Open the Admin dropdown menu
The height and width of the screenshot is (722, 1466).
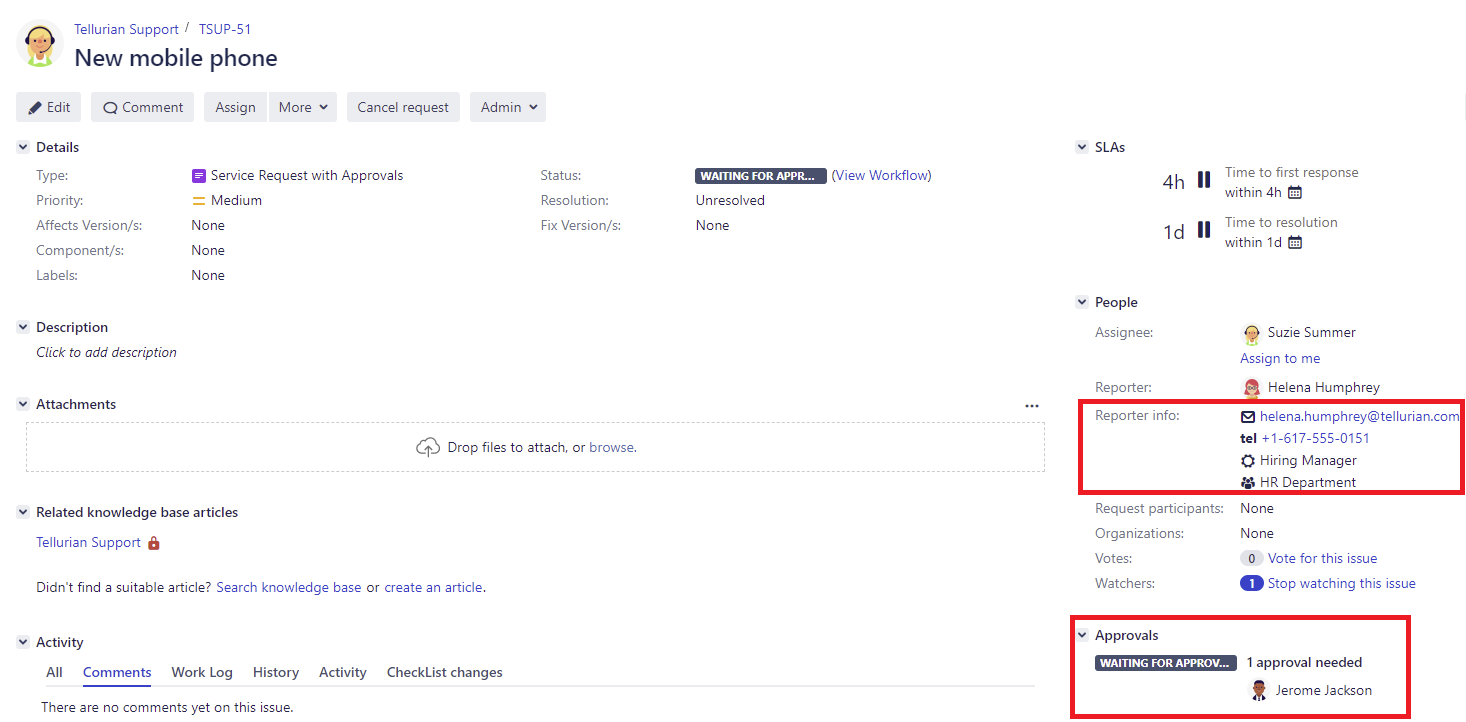(x=508, y=107)
